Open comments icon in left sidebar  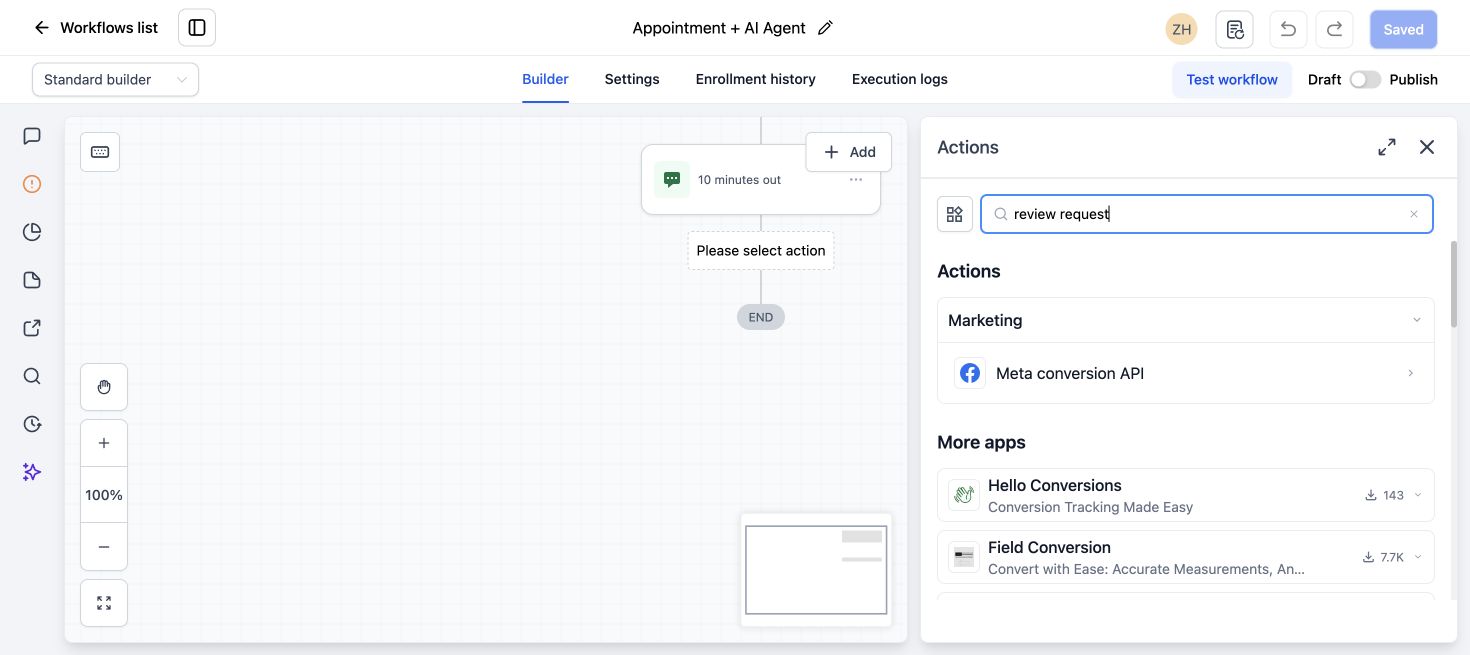[32, 136]
